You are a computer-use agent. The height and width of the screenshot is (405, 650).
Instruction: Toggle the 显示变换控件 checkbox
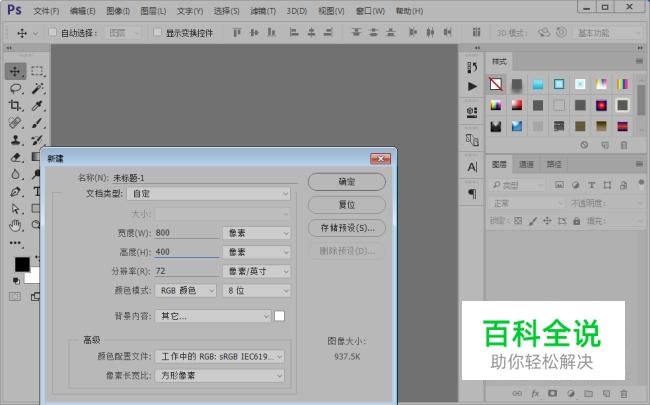[157, 32]
